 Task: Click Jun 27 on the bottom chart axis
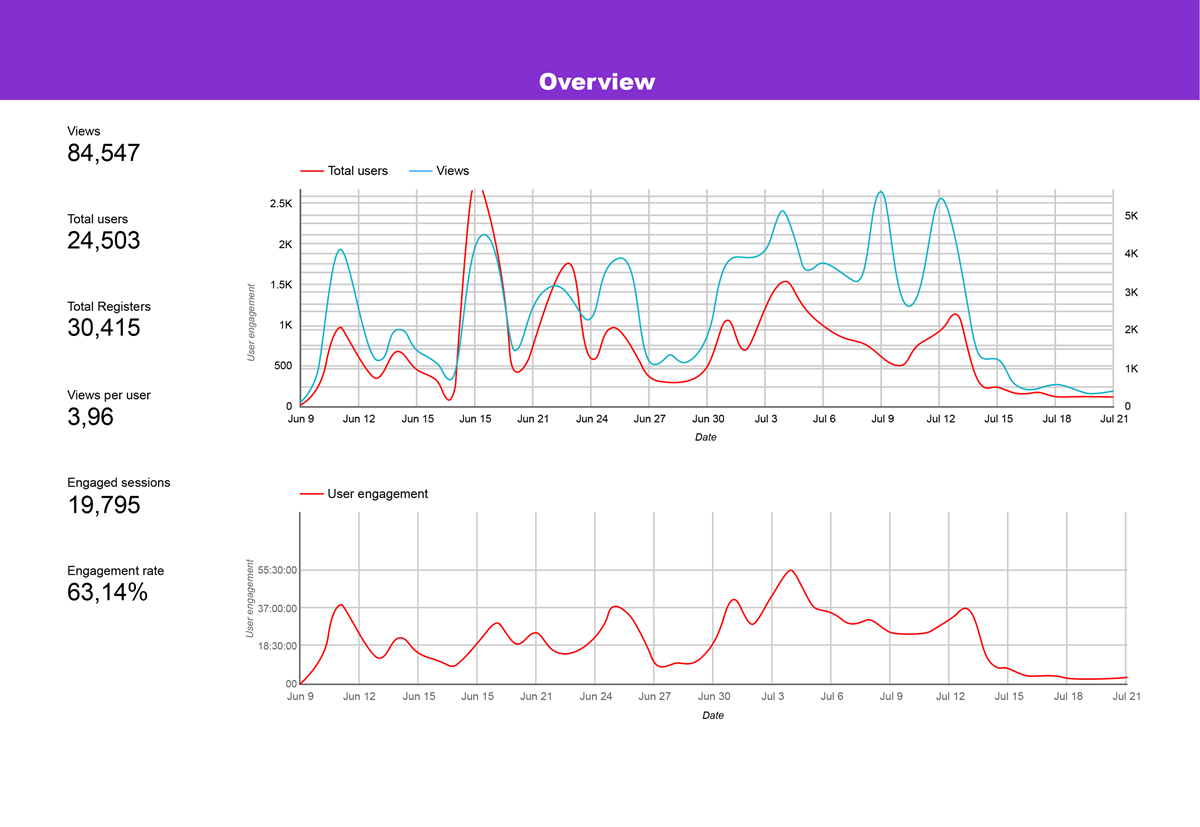pos(654,696)
